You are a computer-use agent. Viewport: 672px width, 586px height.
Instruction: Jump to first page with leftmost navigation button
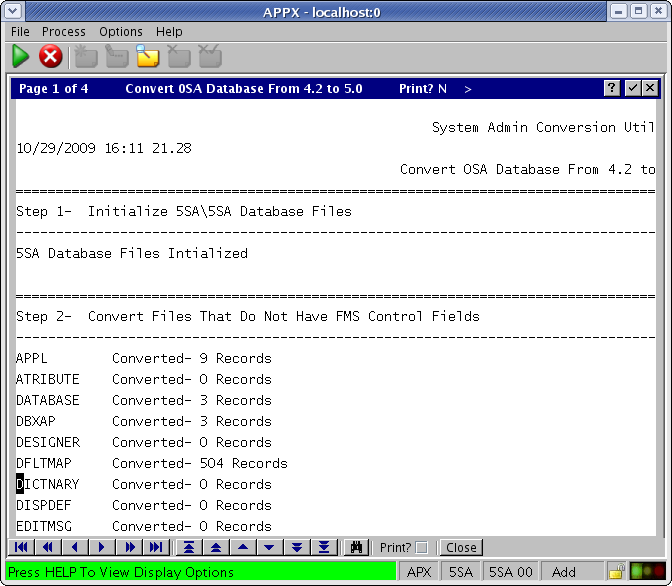point(22,547)
